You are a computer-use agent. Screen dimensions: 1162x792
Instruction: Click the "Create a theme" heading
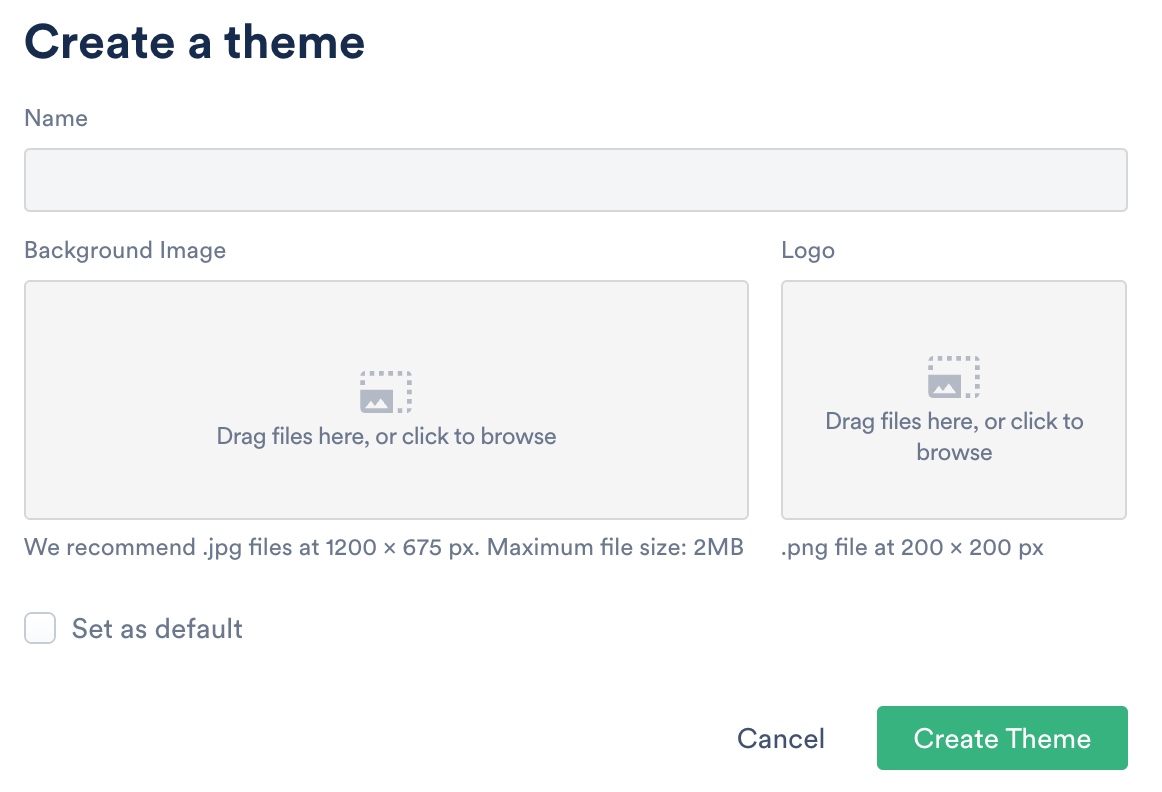pos(194,42)
